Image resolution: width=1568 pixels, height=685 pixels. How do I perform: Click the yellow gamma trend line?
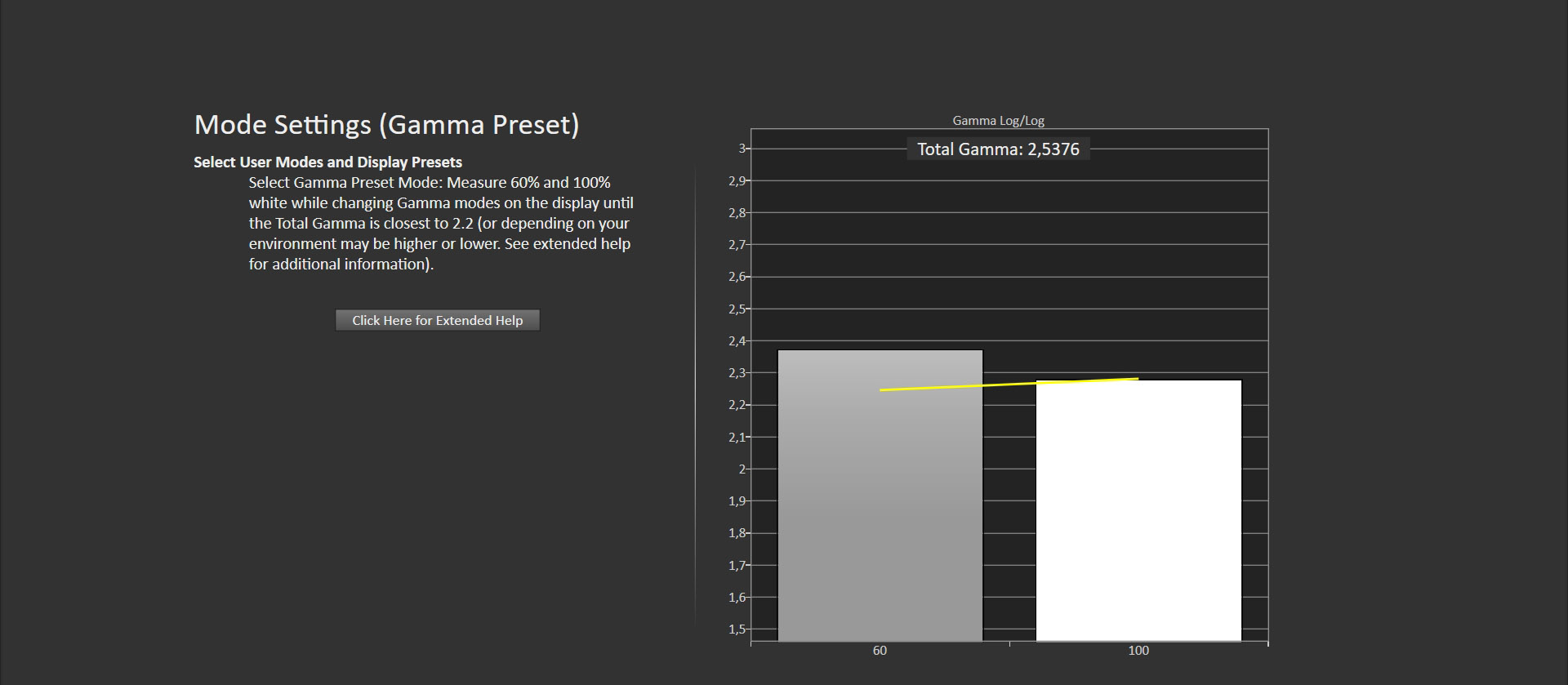(x=1009, y=384)
